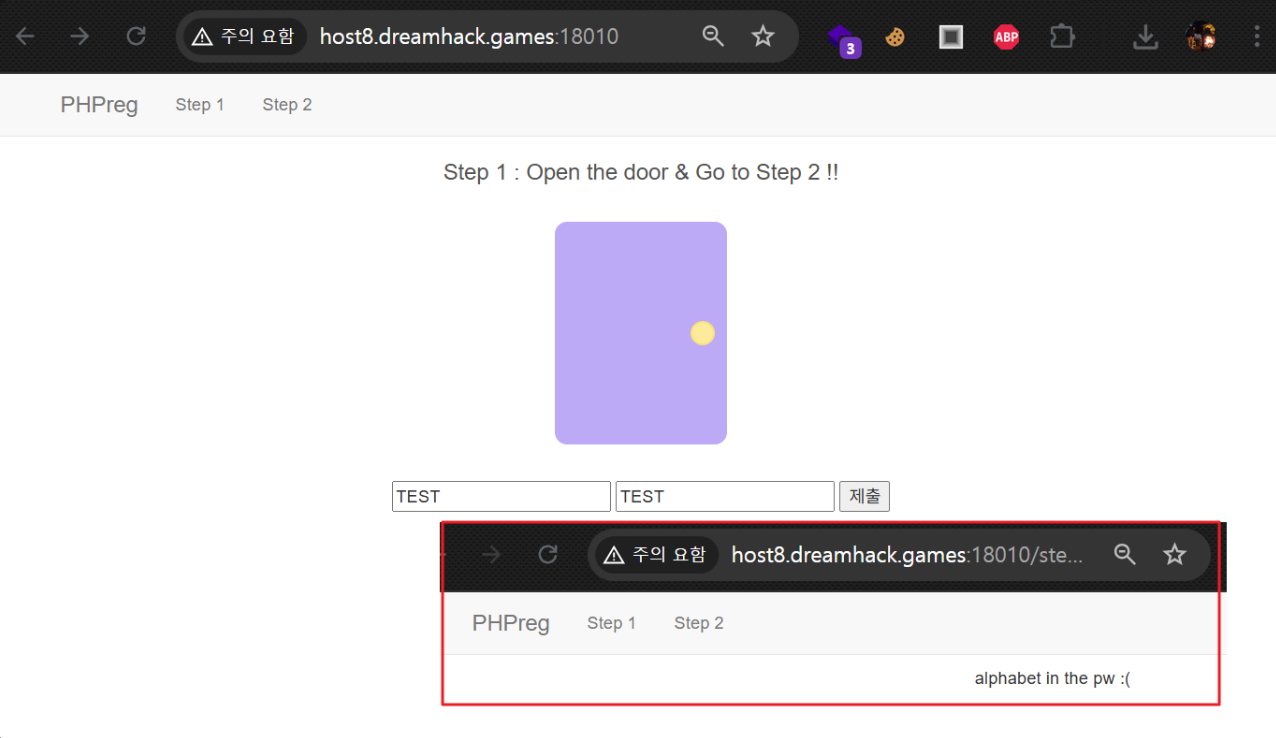Go to Step 2 in the upper page navbar

click(x=287, y=105)
